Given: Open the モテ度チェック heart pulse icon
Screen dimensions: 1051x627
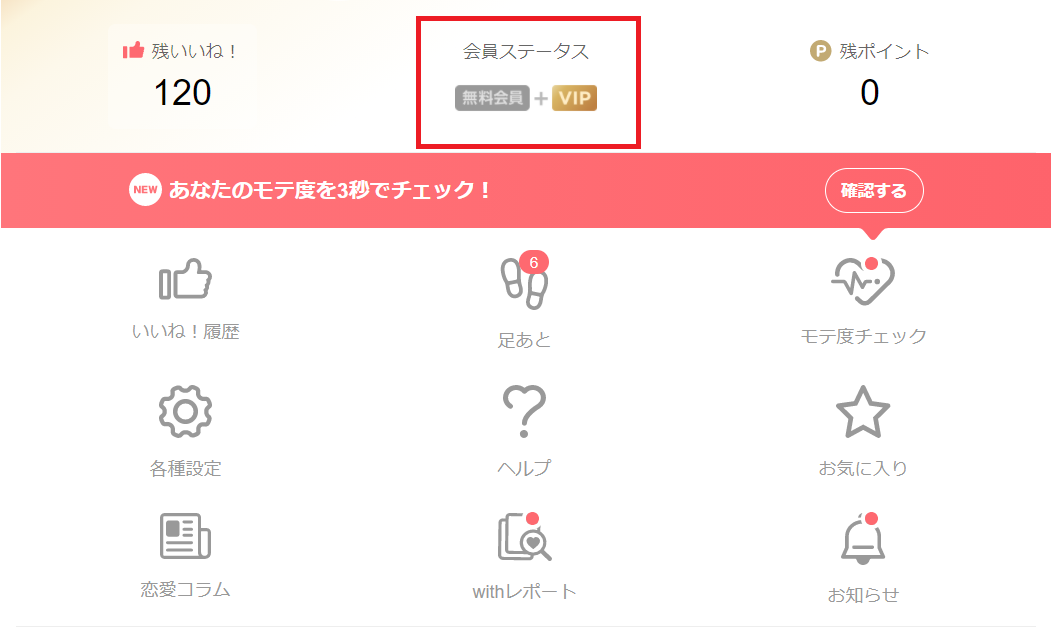Looking at the screenshot, I should [x=863, y=281].
